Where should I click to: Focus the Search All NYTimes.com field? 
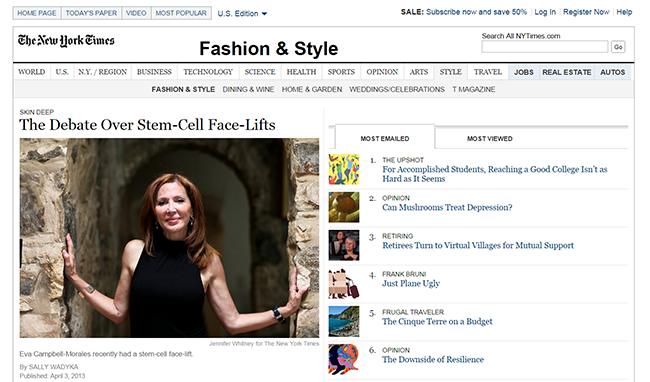545,47
